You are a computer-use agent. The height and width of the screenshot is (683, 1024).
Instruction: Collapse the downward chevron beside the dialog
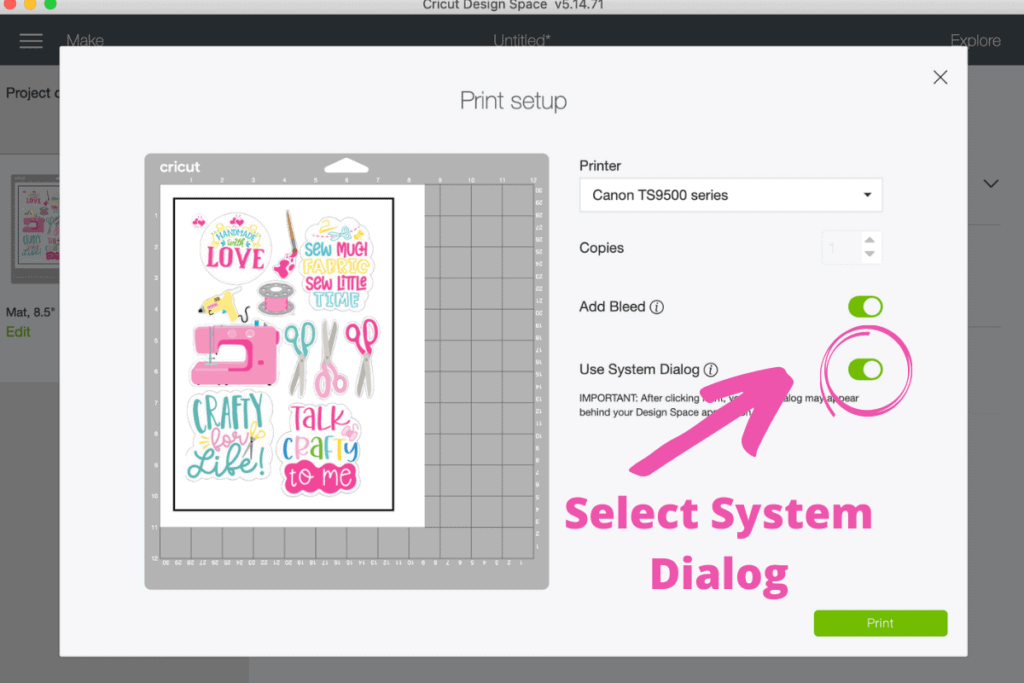990,184
